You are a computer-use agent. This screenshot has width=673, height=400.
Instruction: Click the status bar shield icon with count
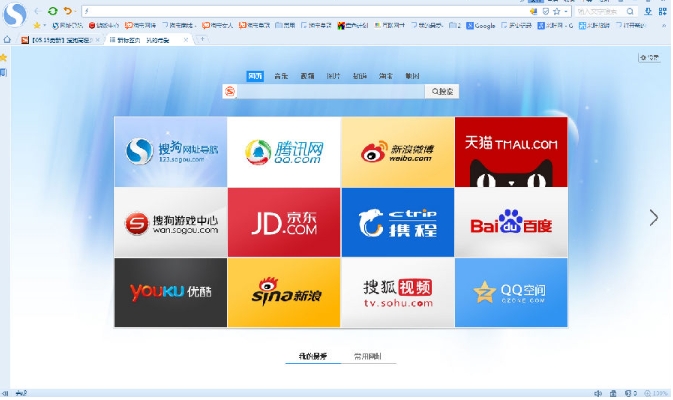tap(630, 393)
